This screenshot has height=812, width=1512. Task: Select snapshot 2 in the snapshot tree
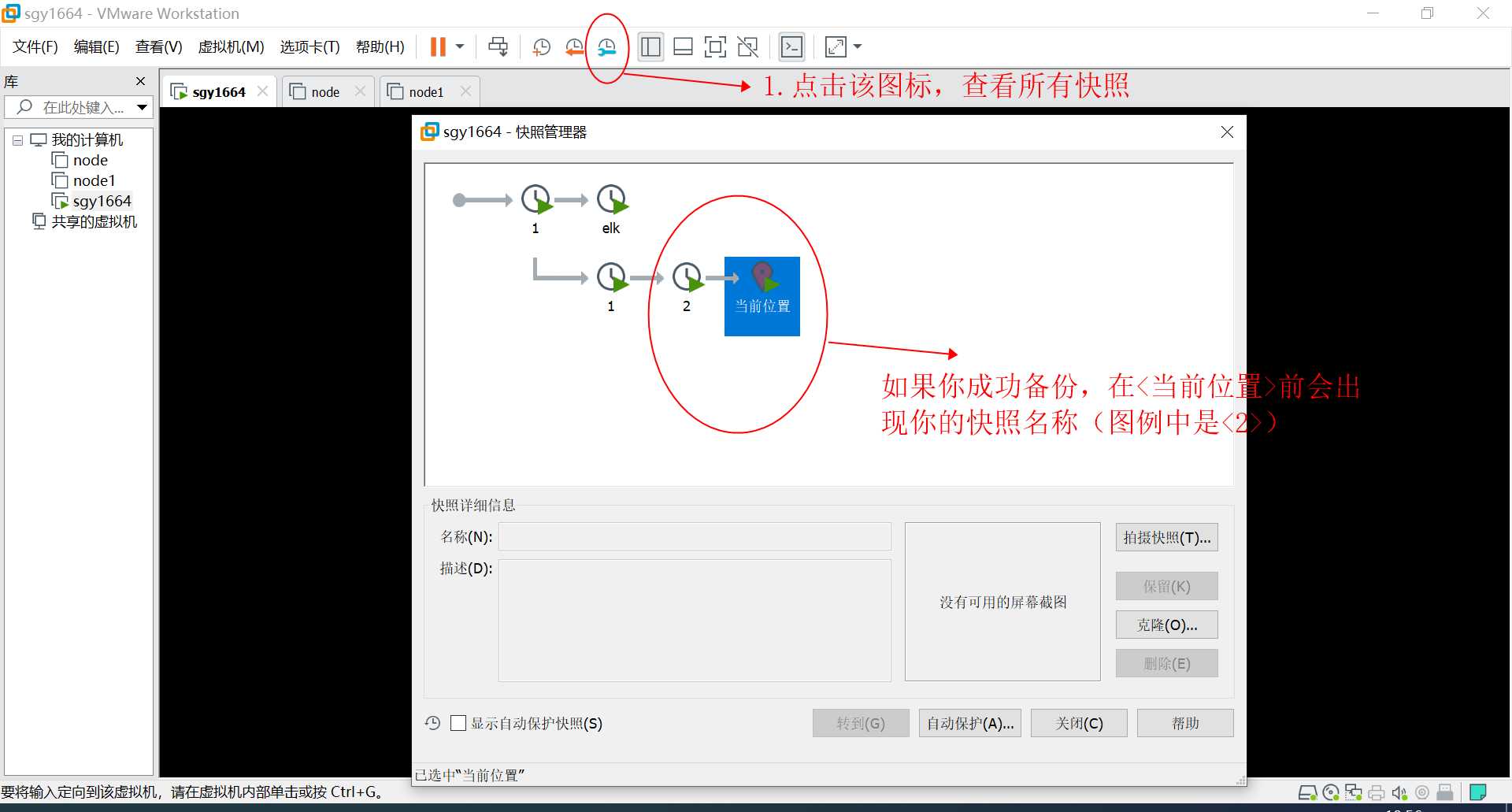point(687,277)
